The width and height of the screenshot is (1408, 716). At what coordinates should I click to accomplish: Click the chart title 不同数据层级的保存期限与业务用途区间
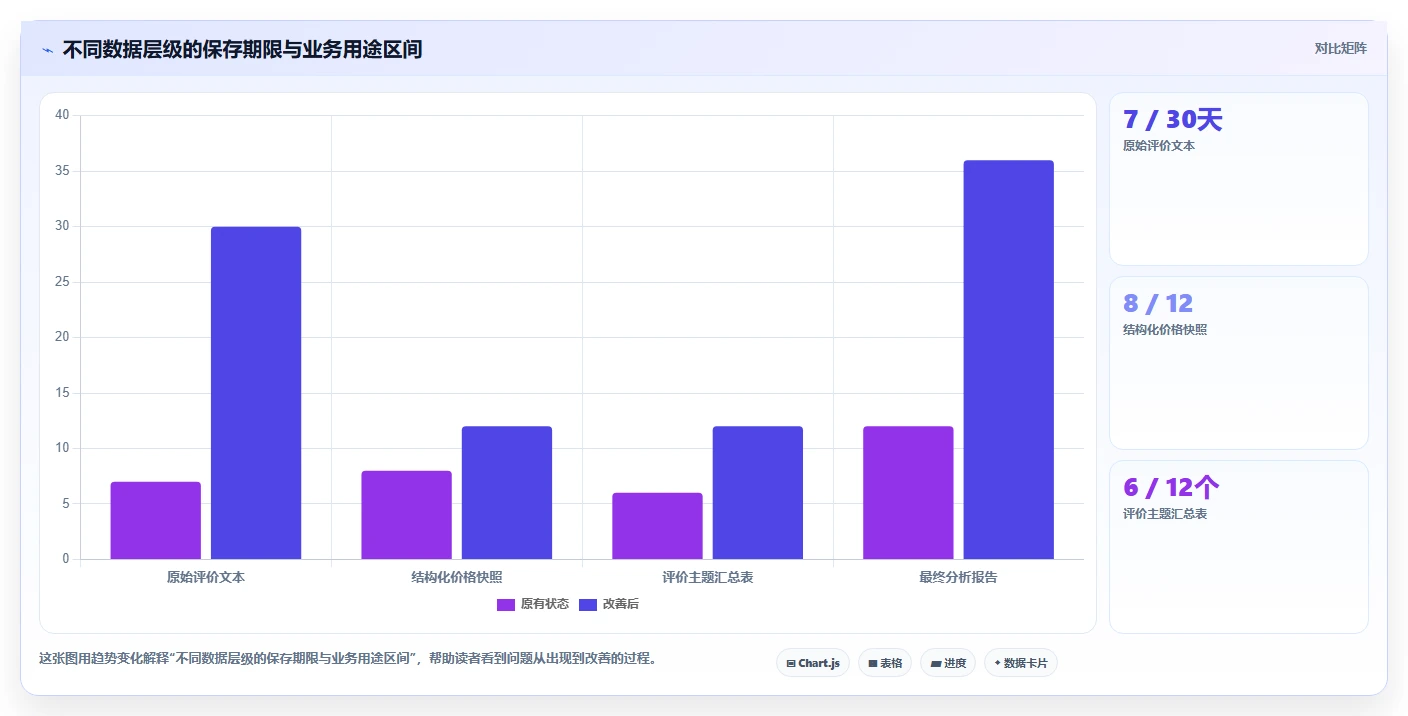[242, 49]
